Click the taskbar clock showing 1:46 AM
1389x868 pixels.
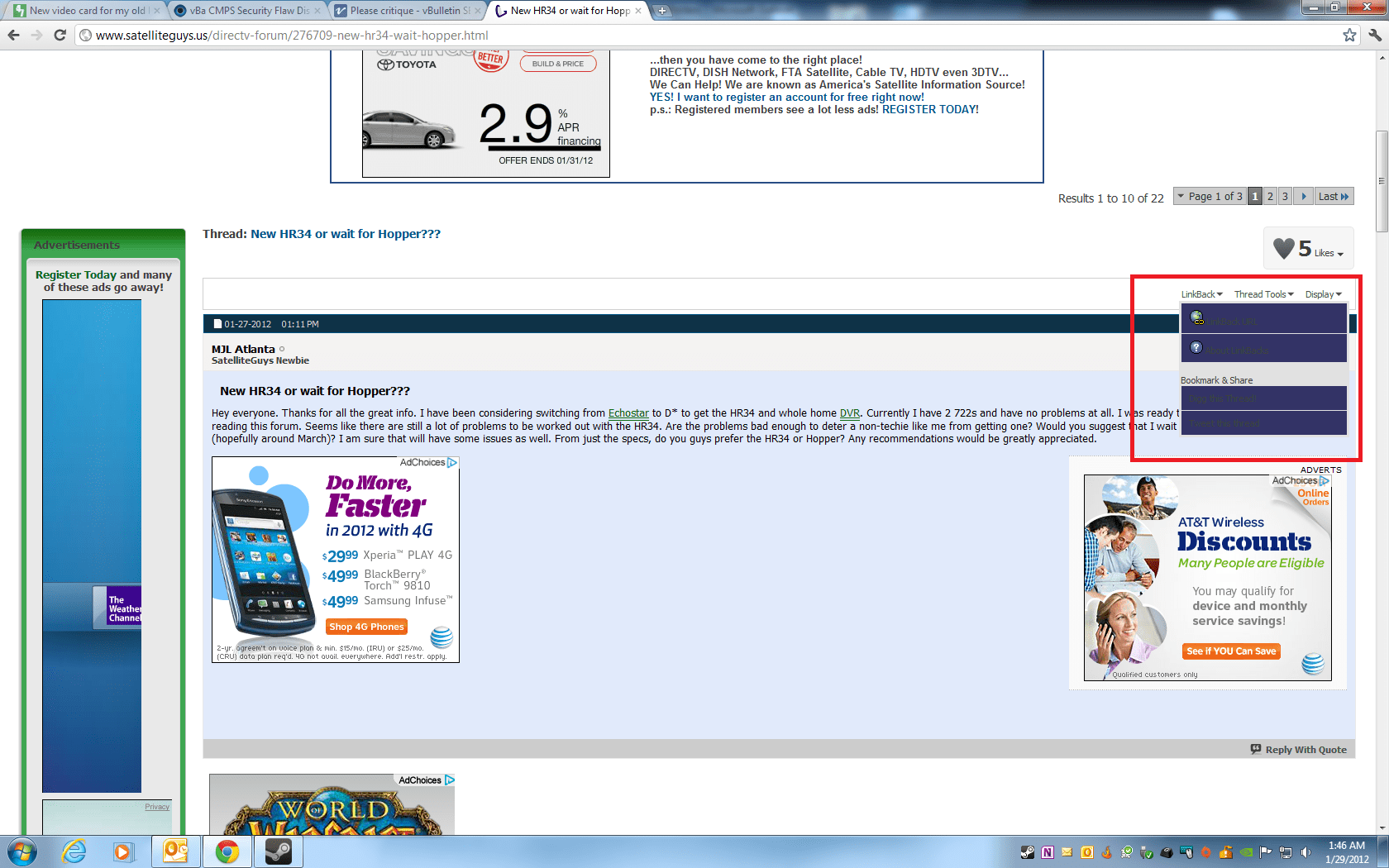point(1346,852)
